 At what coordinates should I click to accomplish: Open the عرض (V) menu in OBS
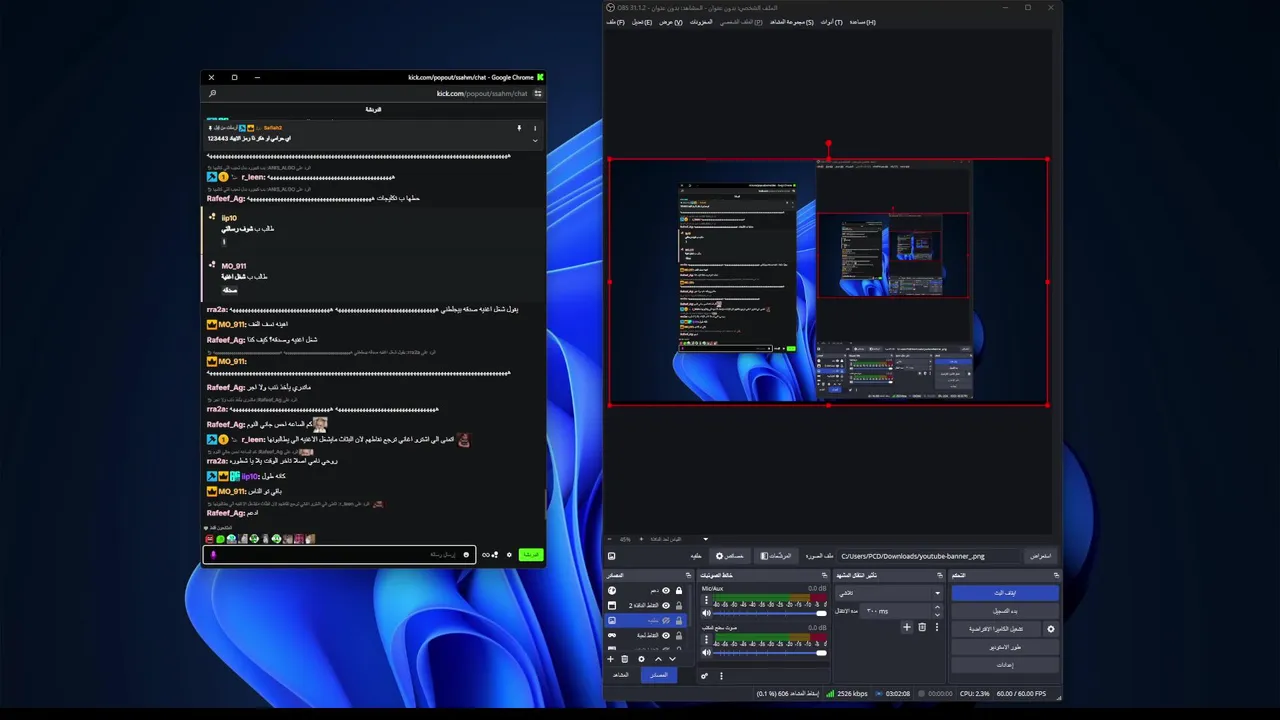point(671,22)
